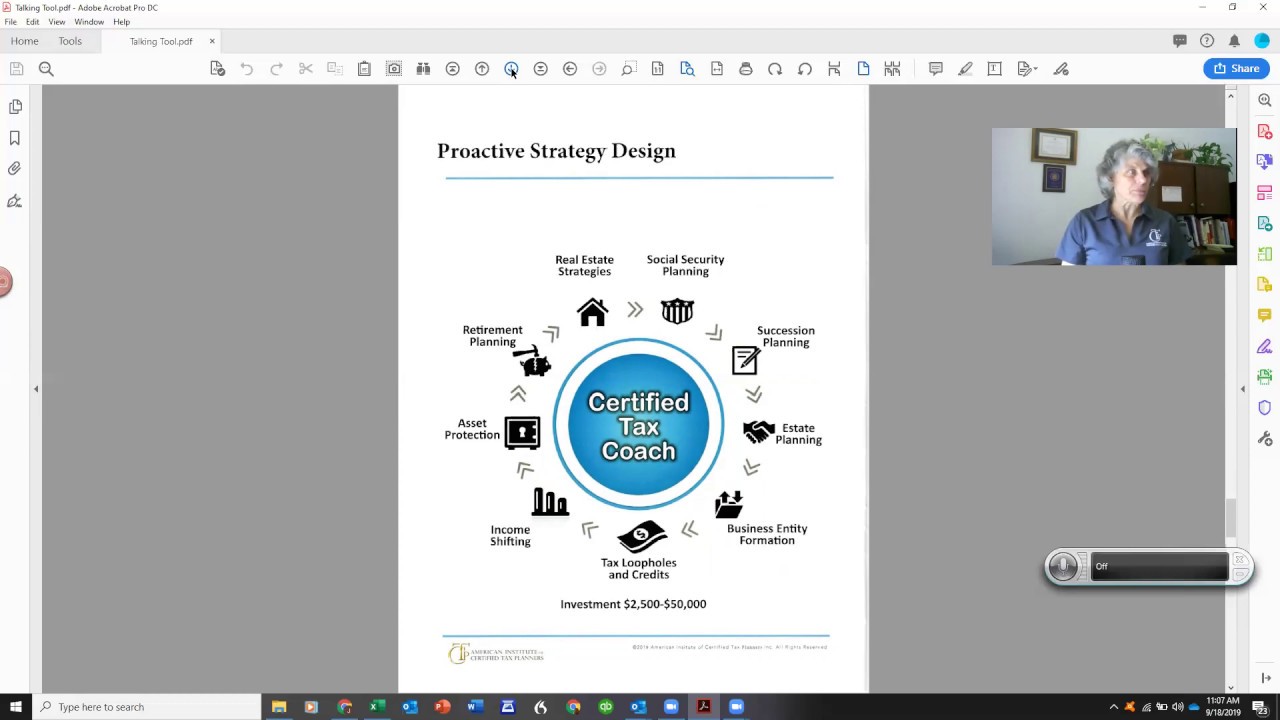This screenshot has height=720, width=1280.
Task: Go to previous page up-arrow
Action: click(482, 69)
